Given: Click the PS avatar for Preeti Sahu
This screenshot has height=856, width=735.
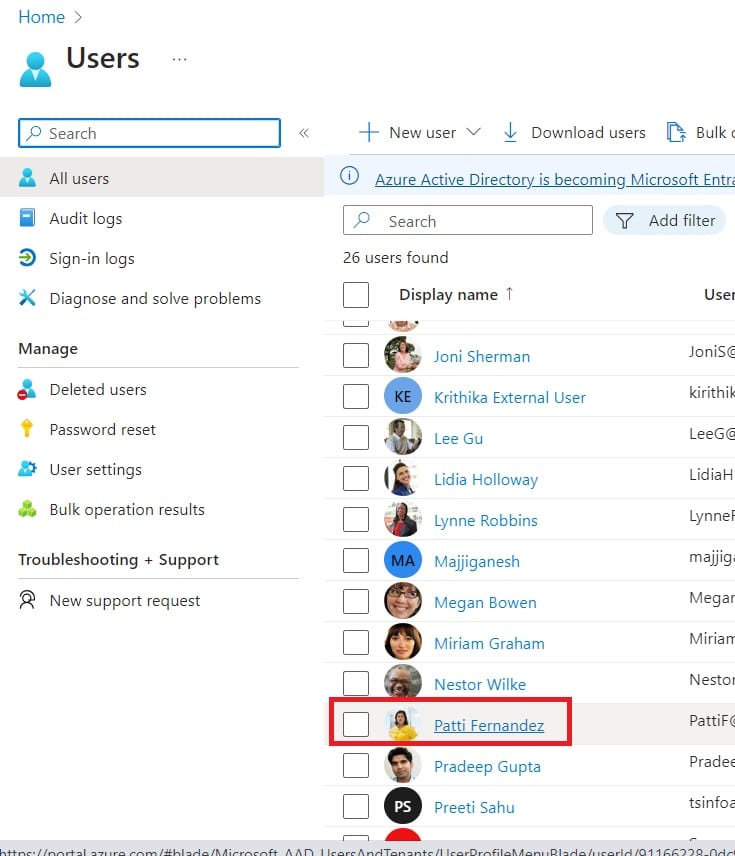Looking at the screenshot, I should pyautogui.click(x=403, y=806).
